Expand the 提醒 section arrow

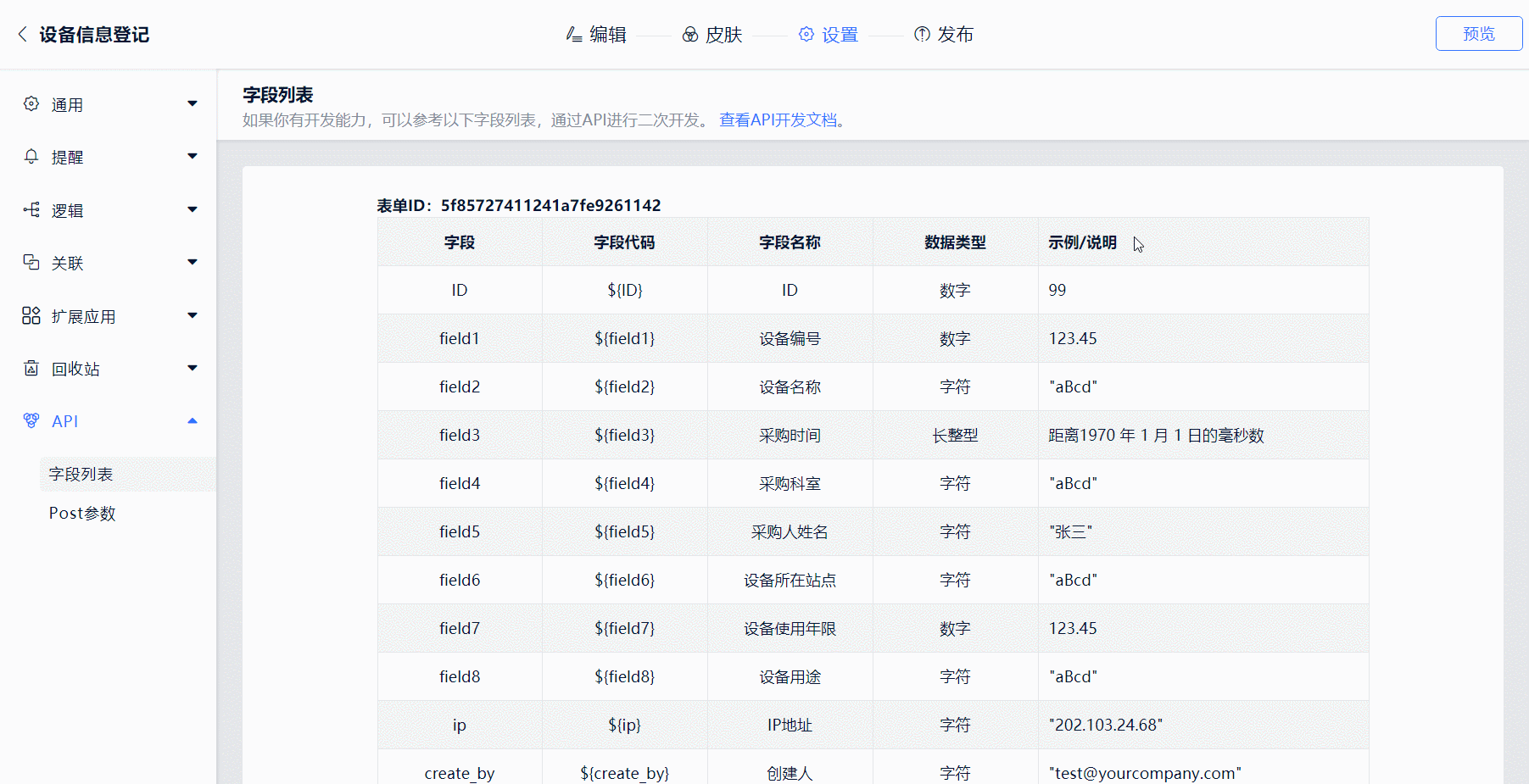193,157
